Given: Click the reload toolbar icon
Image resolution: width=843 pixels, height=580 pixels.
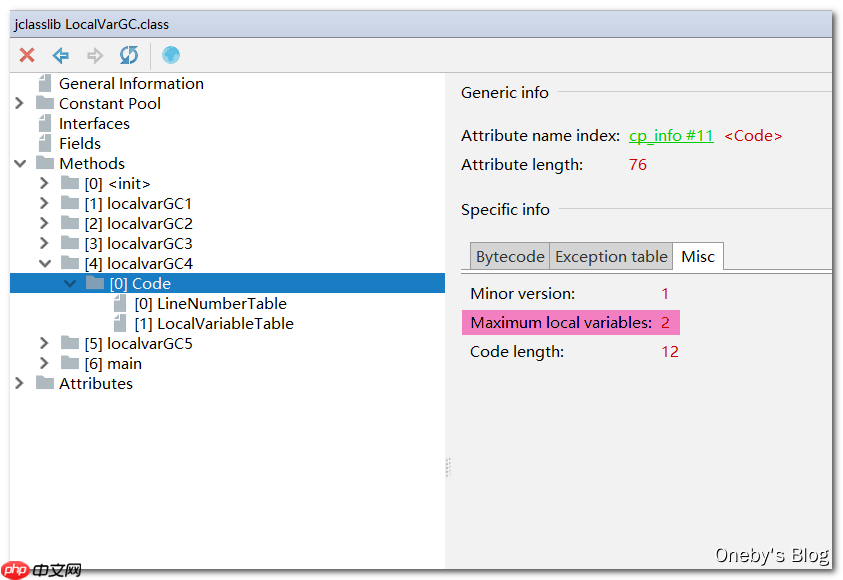Looking at the screenshot, I should (x=129, y=55).
